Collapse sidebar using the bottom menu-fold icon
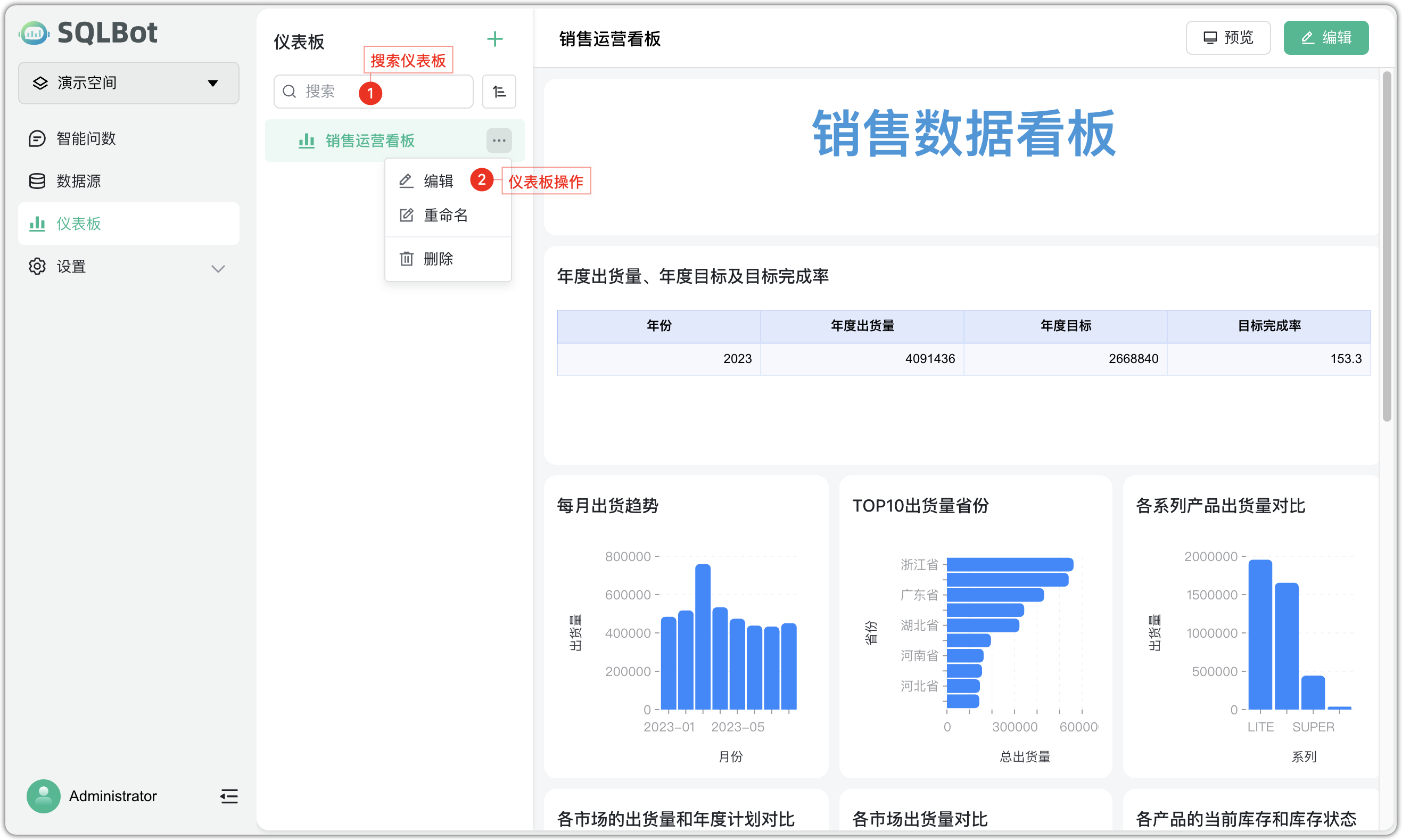 pos(229,796)
